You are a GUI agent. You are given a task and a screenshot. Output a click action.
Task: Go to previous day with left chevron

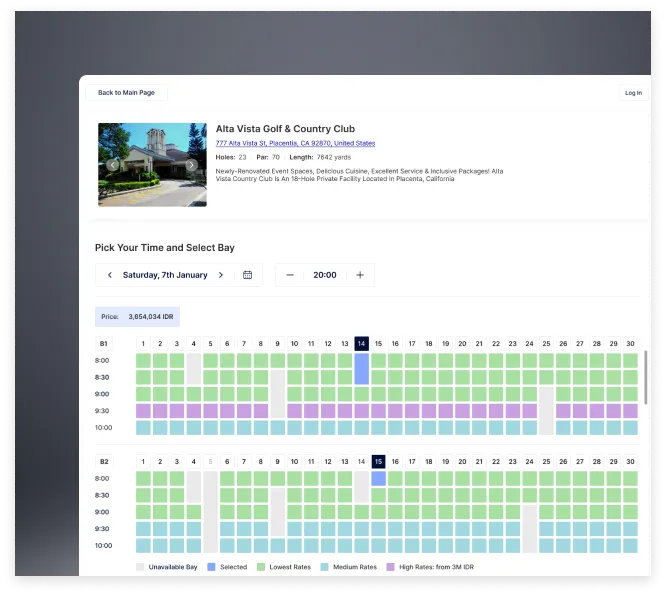(110, 275)
